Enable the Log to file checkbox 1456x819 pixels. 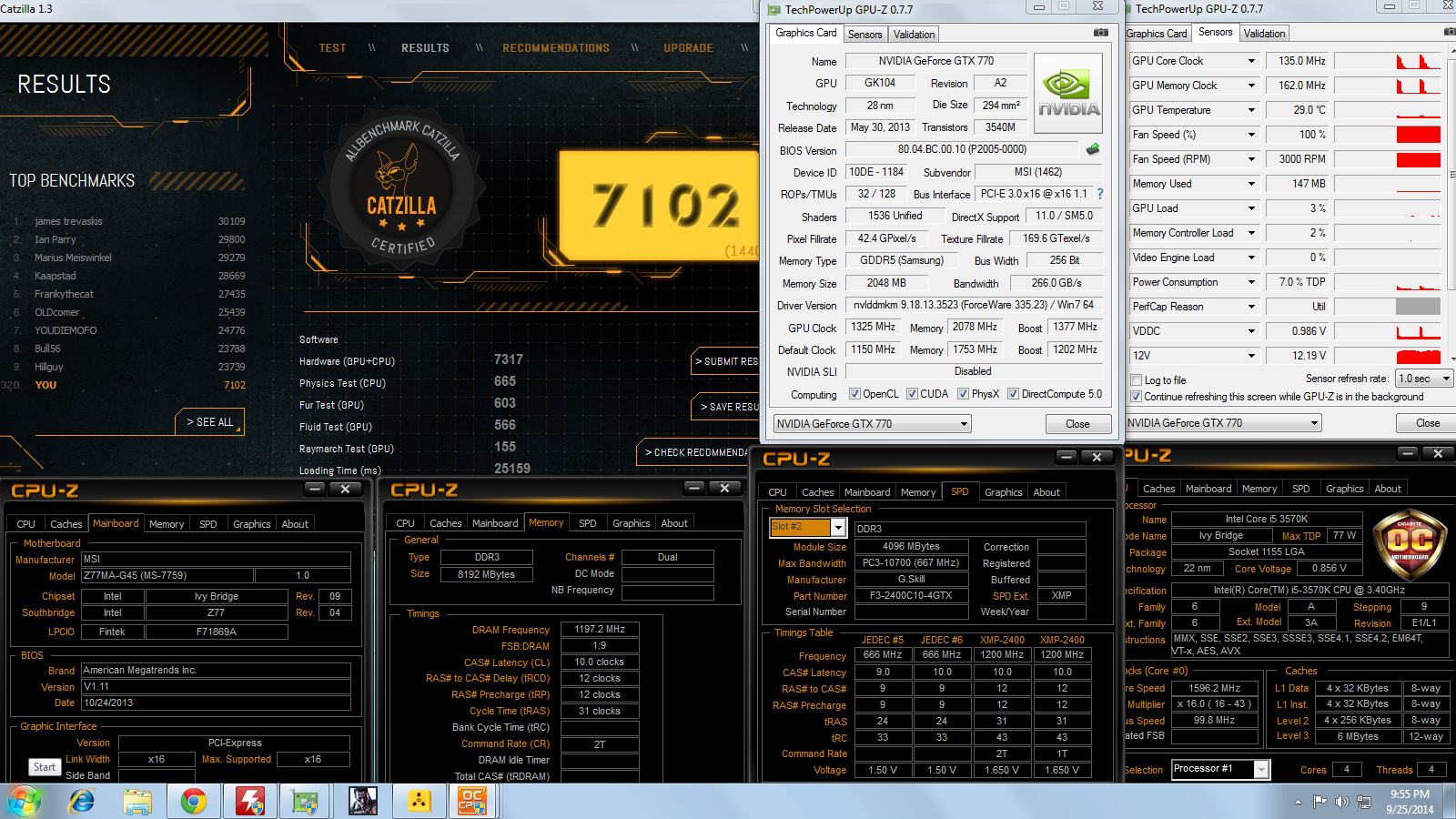tap(1136, 380)
